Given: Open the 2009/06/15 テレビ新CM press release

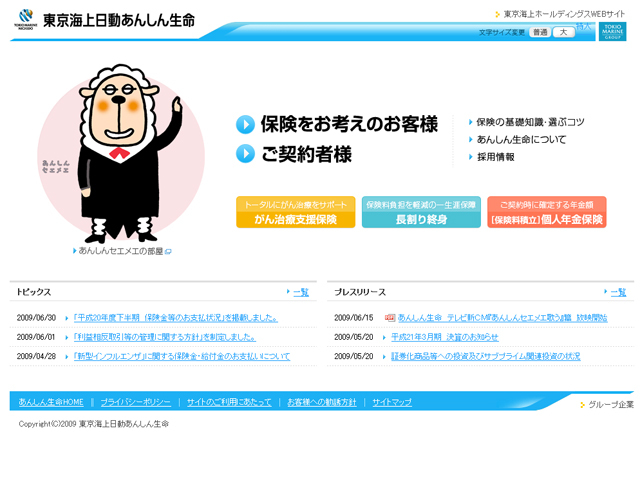Looking at the screenshot, I should click(x=502, y=318).
